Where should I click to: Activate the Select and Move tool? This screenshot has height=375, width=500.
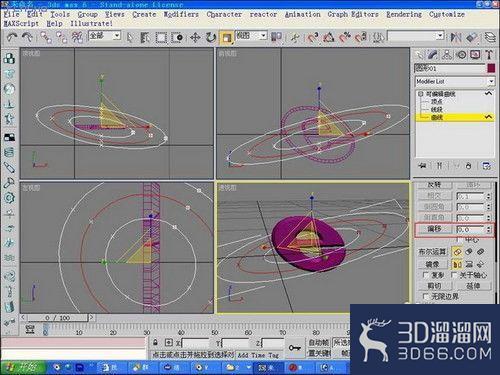[195, 38]
